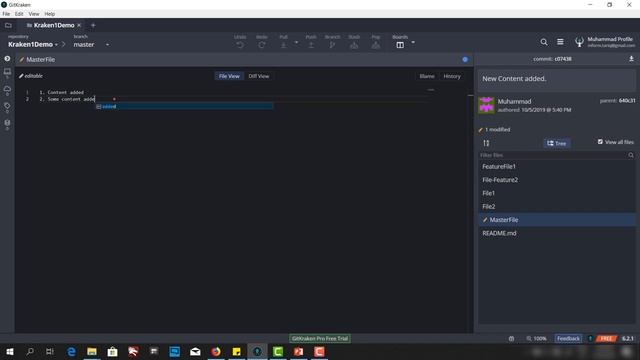Open Microsoft Edge from taskbar
This screenshot has width=640, height=360.
point(71,351)
